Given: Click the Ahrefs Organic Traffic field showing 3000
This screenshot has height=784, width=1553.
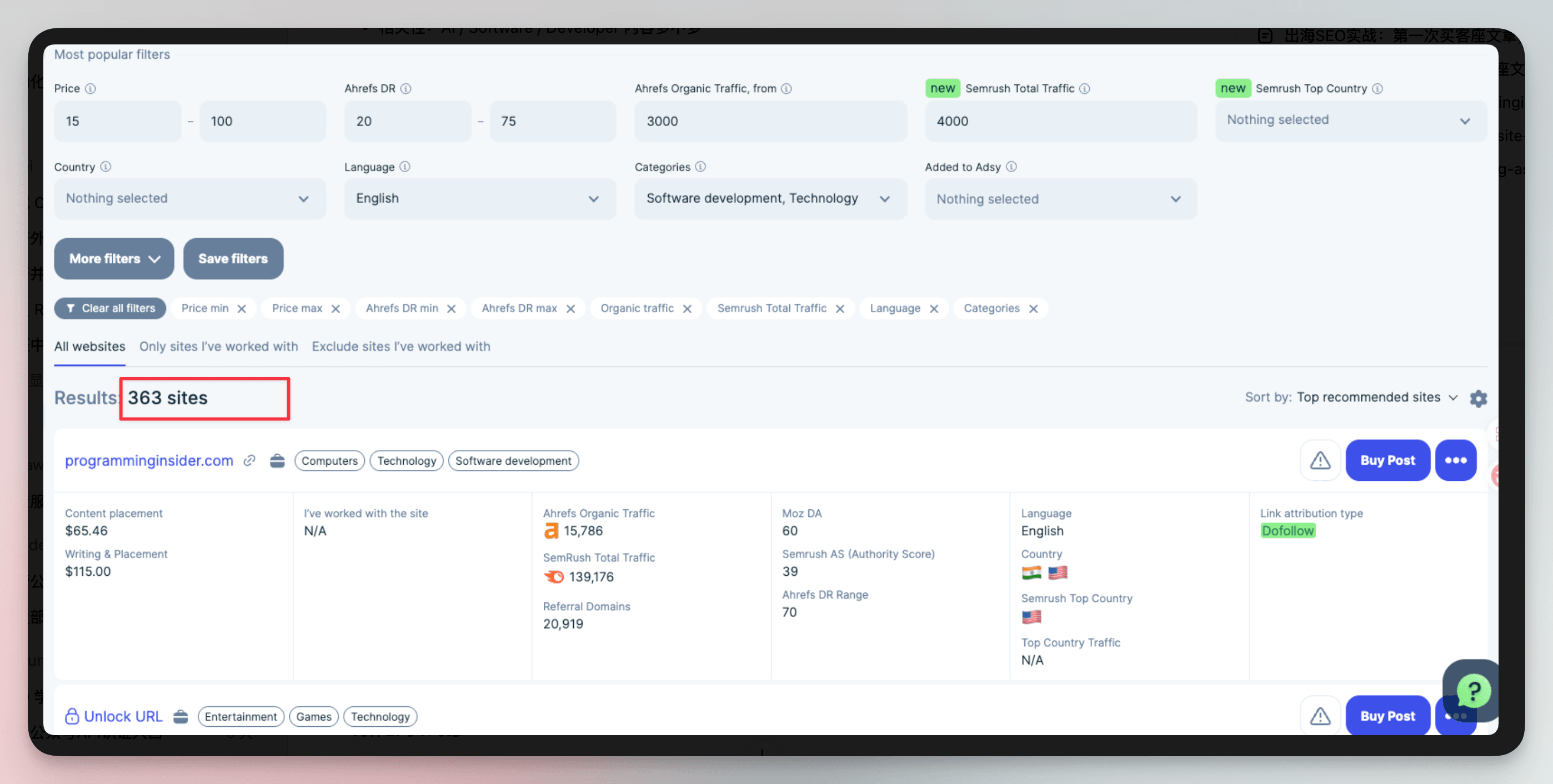Looking at the screenshot, I should point(770,121).
